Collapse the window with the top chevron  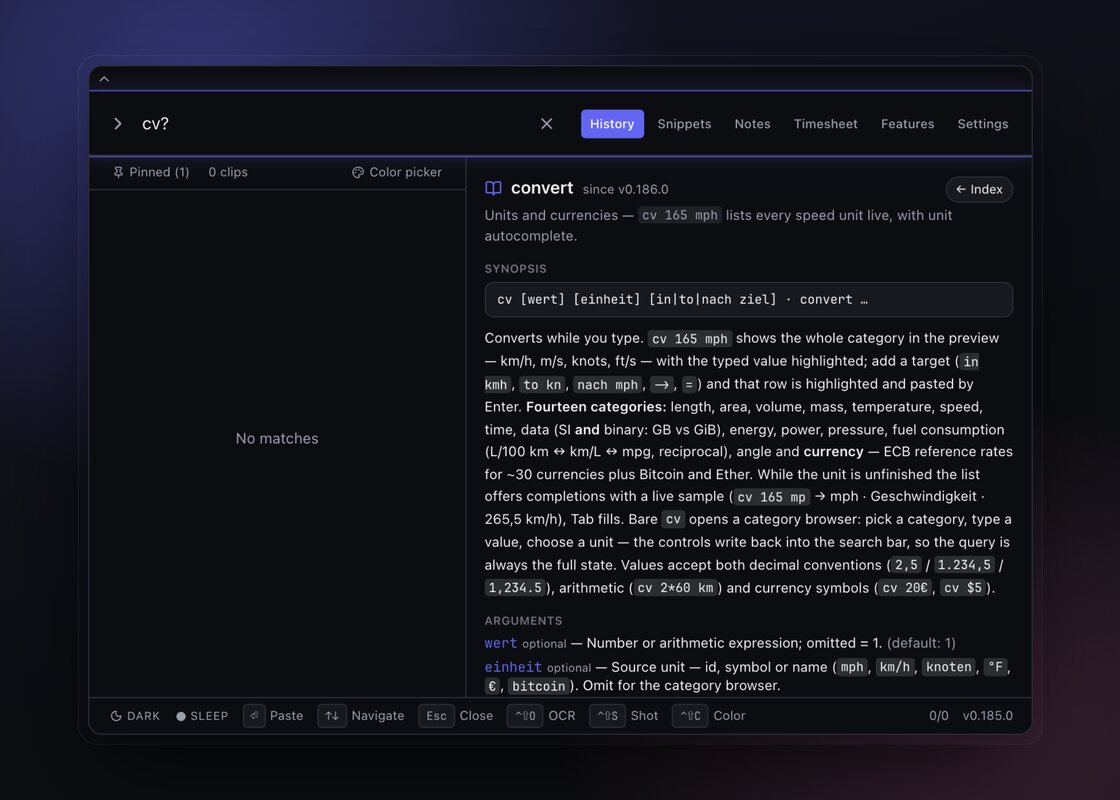104,79
